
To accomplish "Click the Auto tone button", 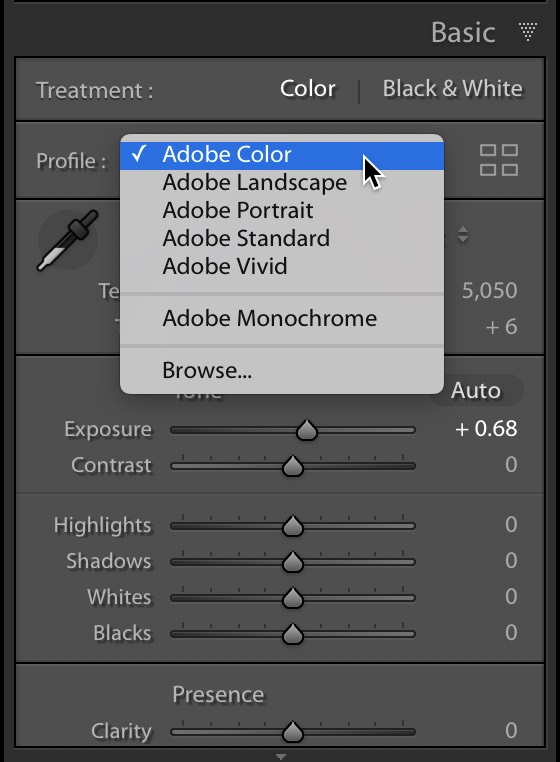I will [x=476, y=390].
